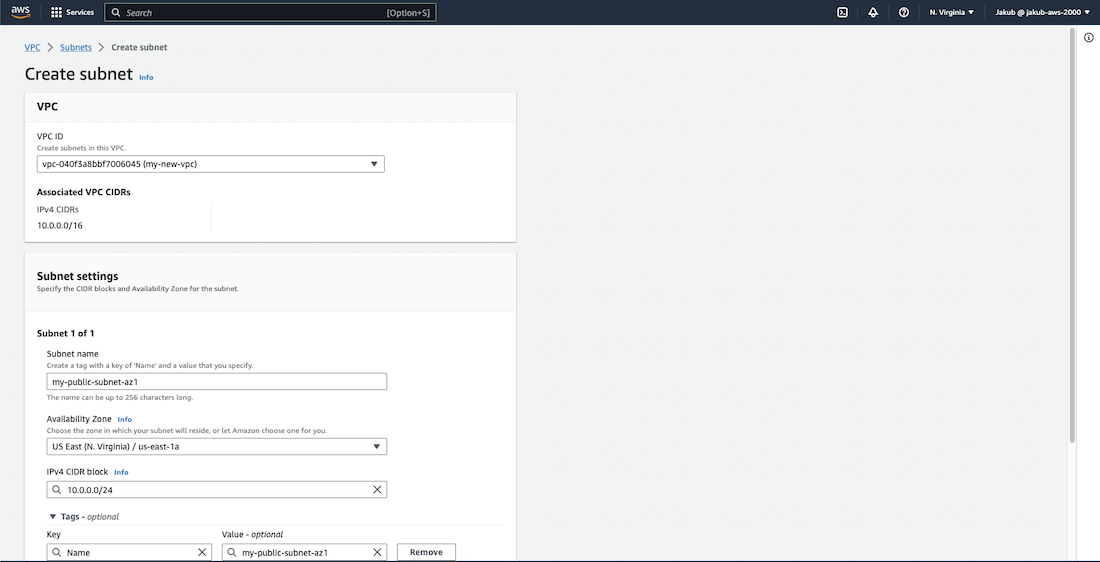Click the Subnet name input field
The image size is (1100, 562).
pos(216,382)
